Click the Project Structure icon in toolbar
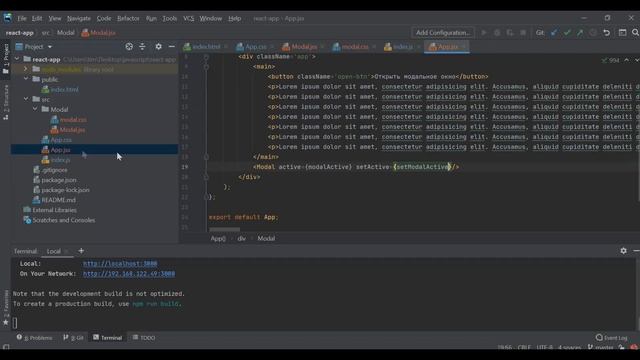 click(x=622, y=33)
